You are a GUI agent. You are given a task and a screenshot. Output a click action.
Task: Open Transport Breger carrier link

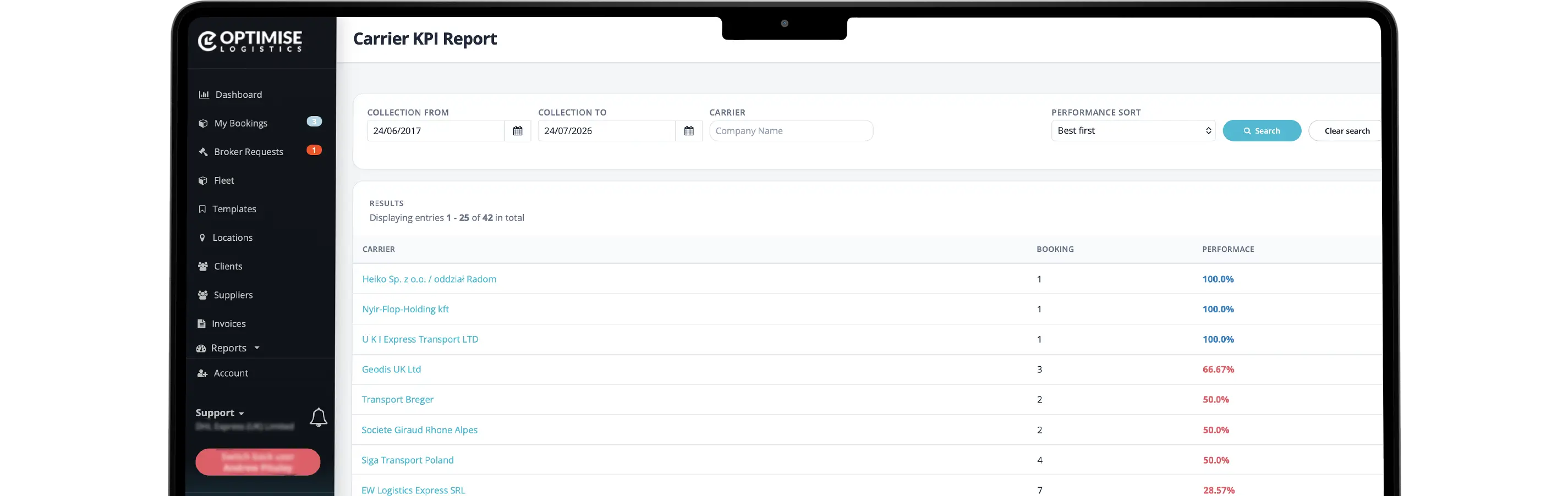point(397,400)
